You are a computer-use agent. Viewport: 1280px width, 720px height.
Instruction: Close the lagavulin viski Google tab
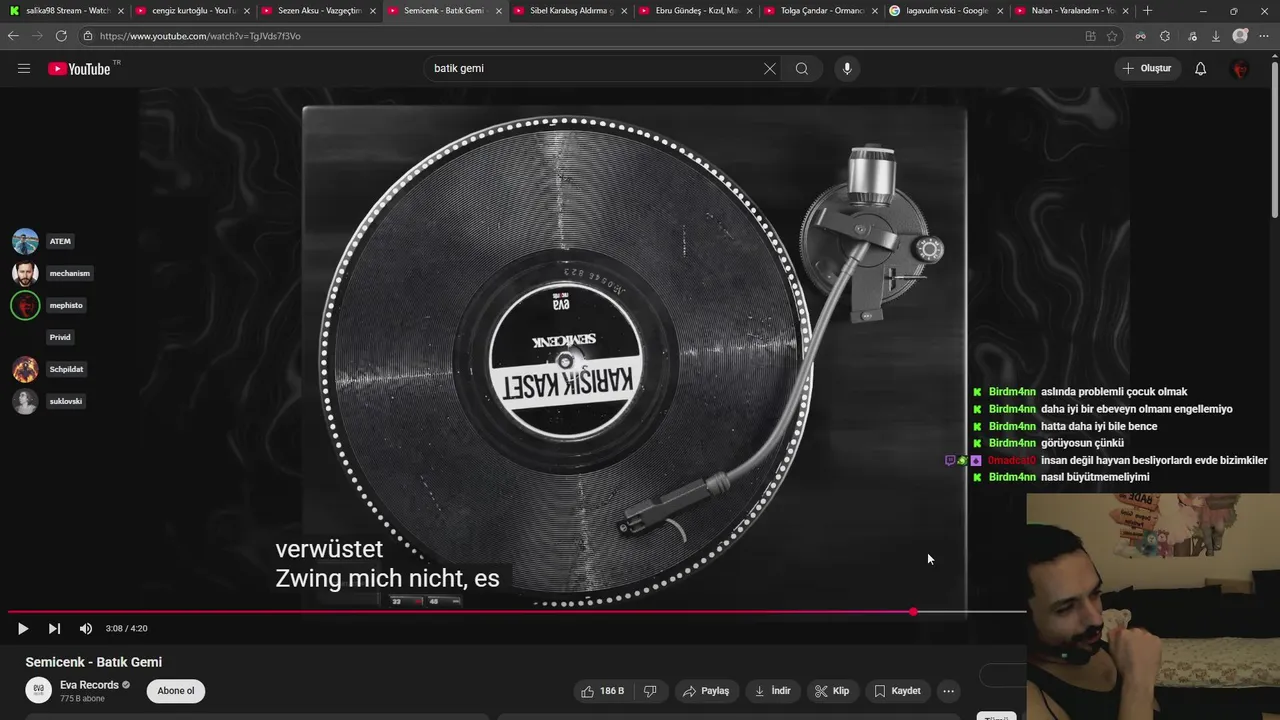tap(1000, 11)
